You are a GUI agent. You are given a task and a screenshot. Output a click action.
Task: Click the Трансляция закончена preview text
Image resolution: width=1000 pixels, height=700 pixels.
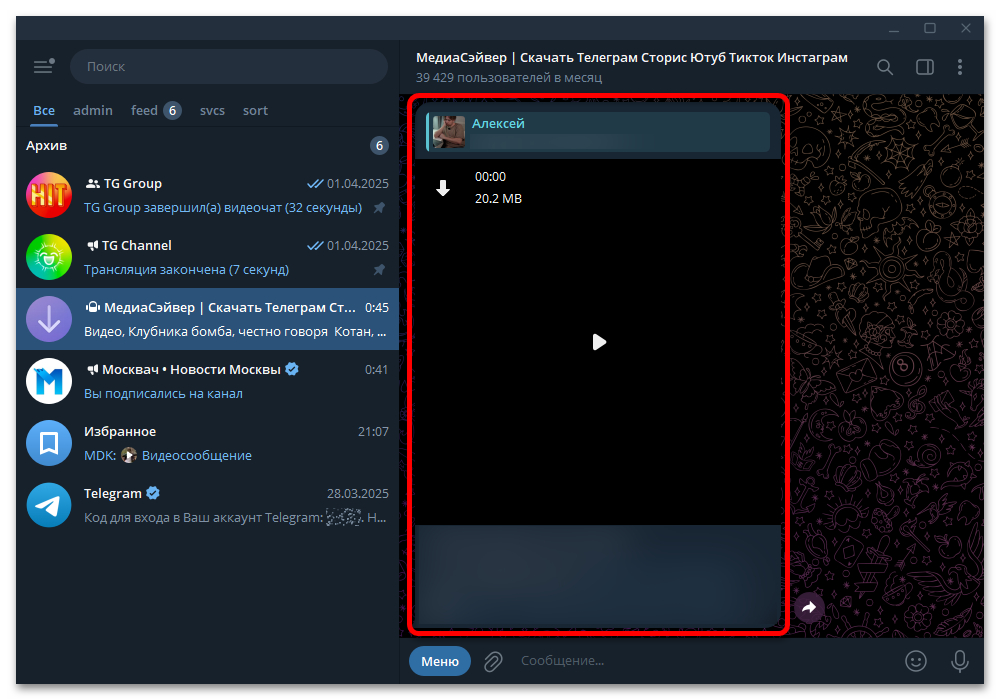(186, 270)
